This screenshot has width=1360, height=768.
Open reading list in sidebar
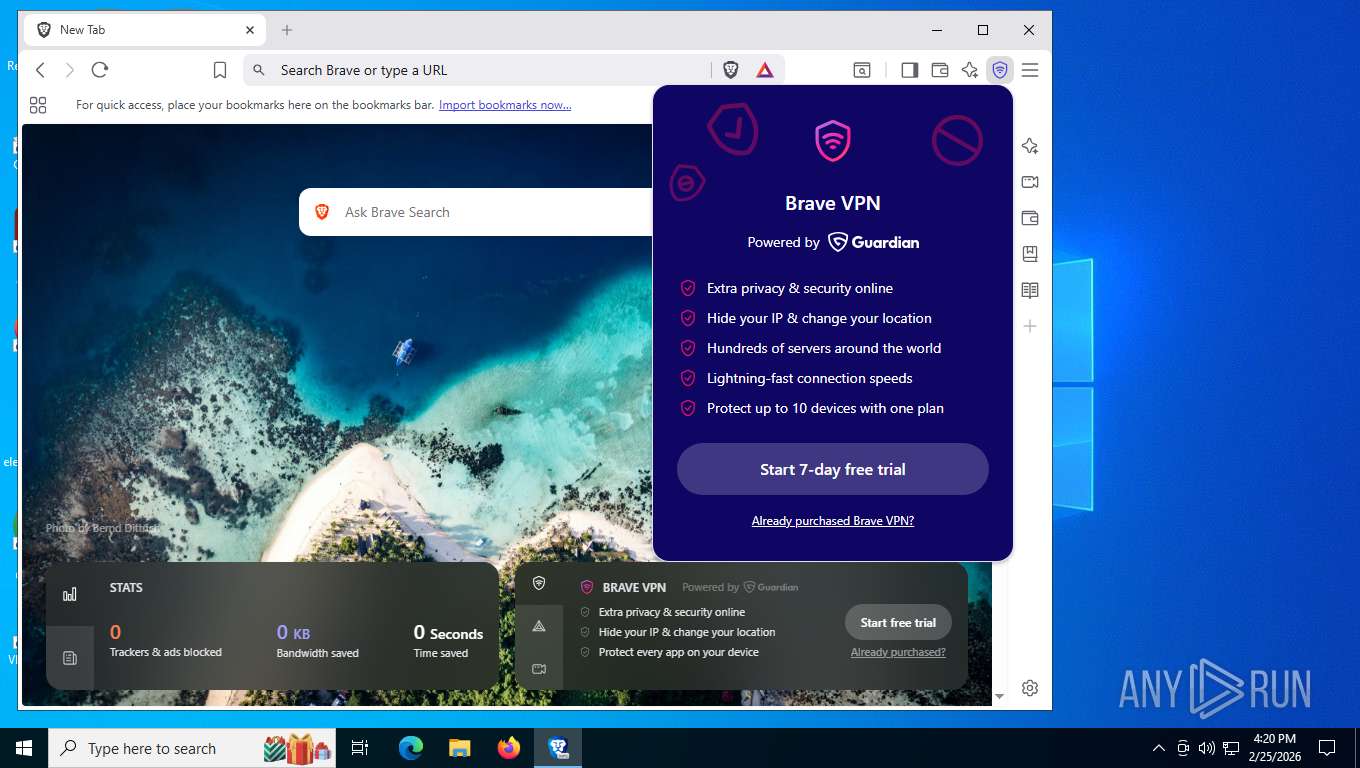(1030, 290)
